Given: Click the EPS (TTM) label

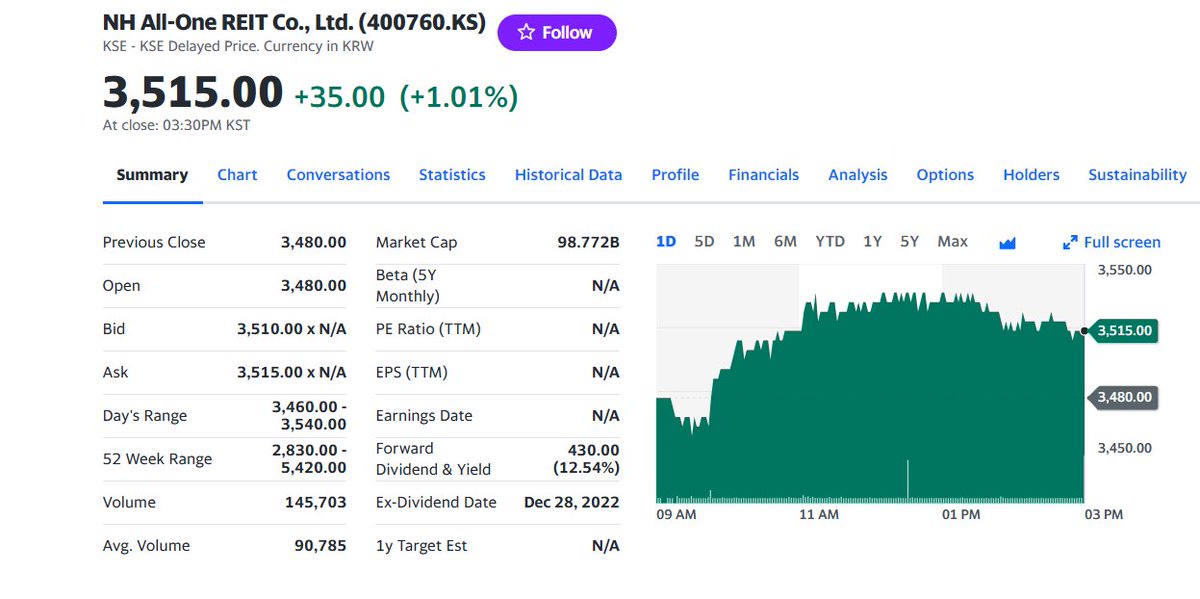Looking at the screenshot, I should click(411, 372).
